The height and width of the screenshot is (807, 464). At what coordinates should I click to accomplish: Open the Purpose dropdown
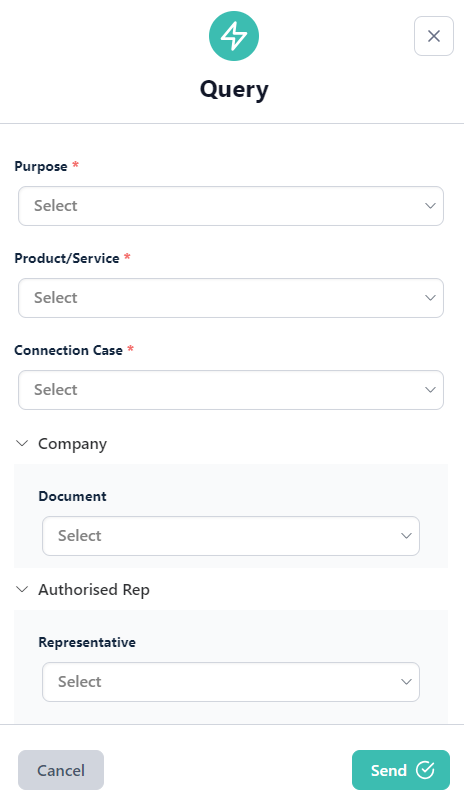click(231, 206)
